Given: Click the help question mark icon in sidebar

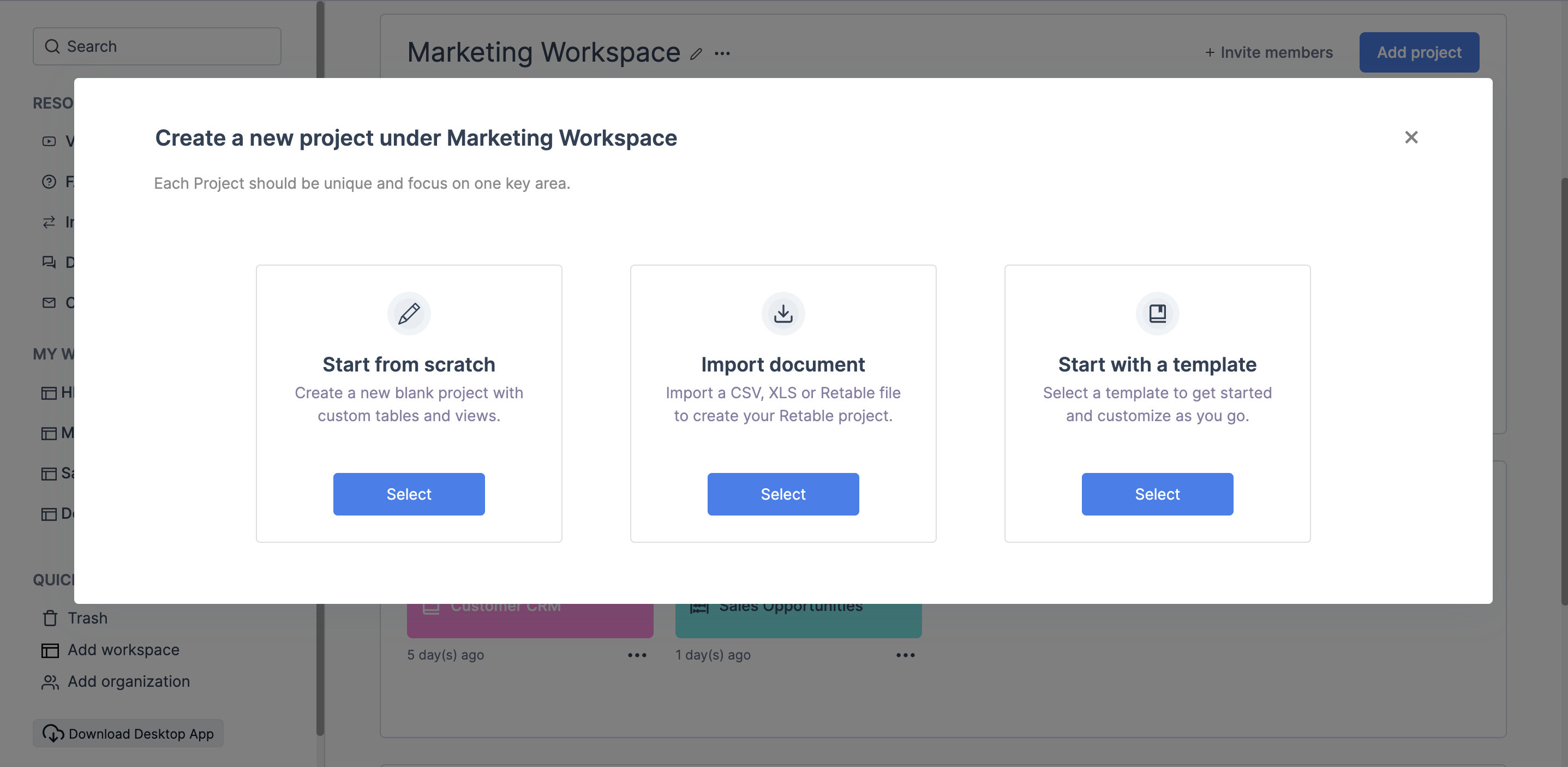Looking at the screenshot, I should point(49,182).
